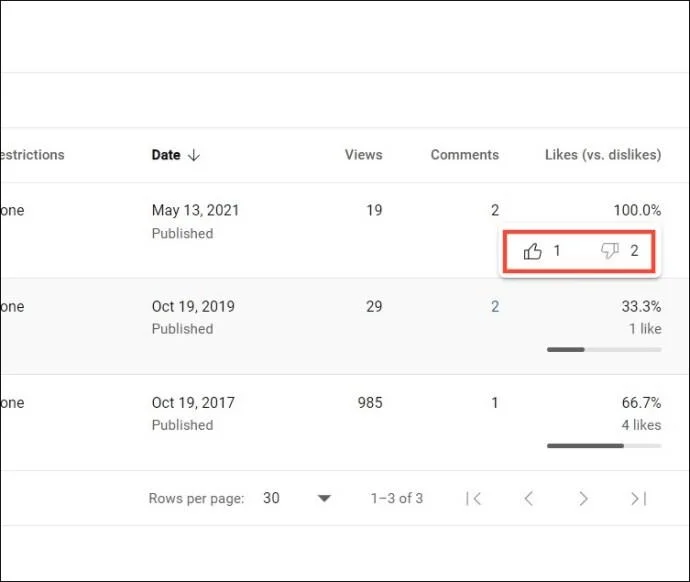Screen dimensions: 690x582
Task: Click the 985 views count
Action: tap(370, 403)
